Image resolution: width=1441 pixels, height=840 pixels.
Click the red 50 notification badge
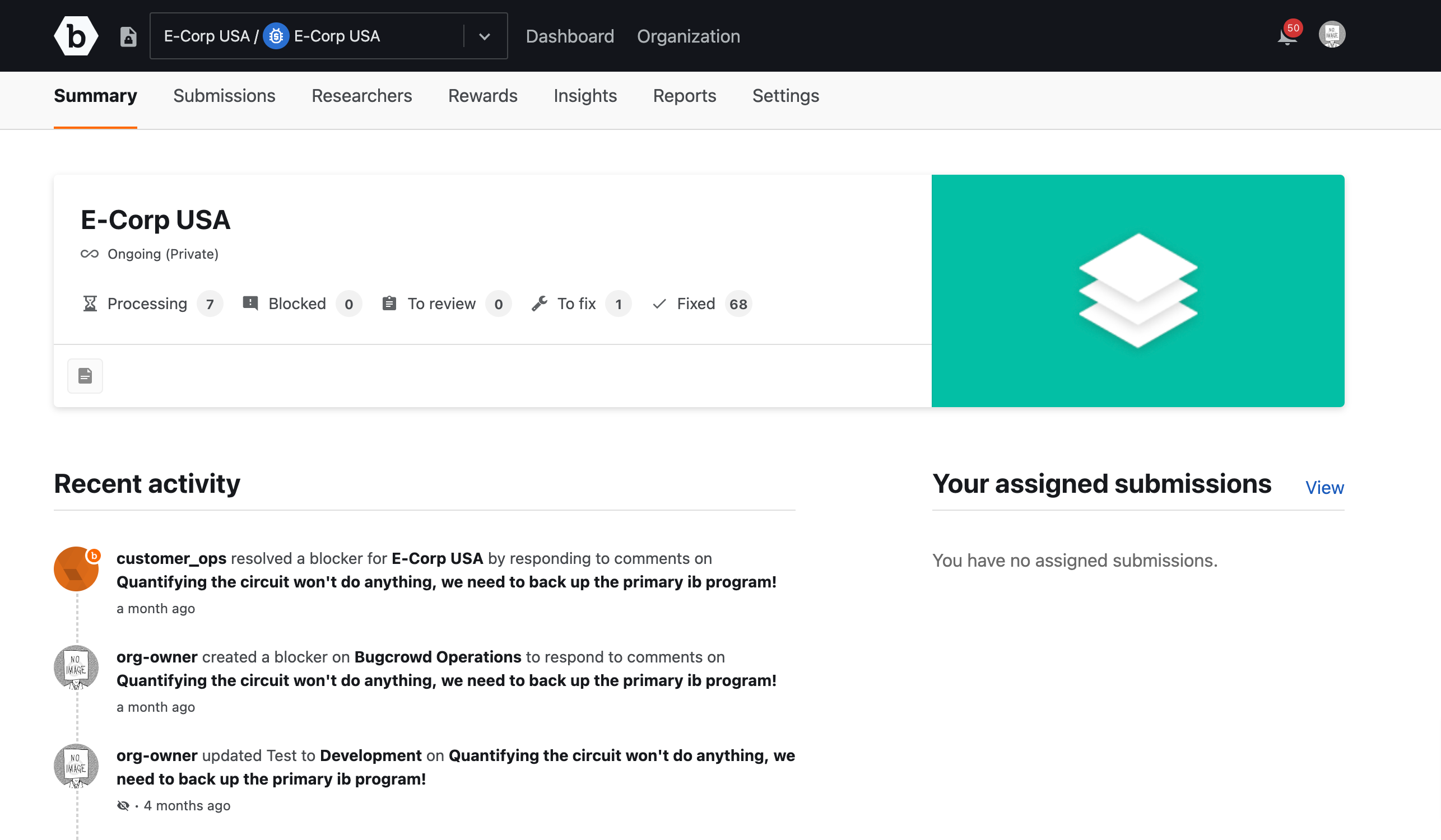(1293, 28)
